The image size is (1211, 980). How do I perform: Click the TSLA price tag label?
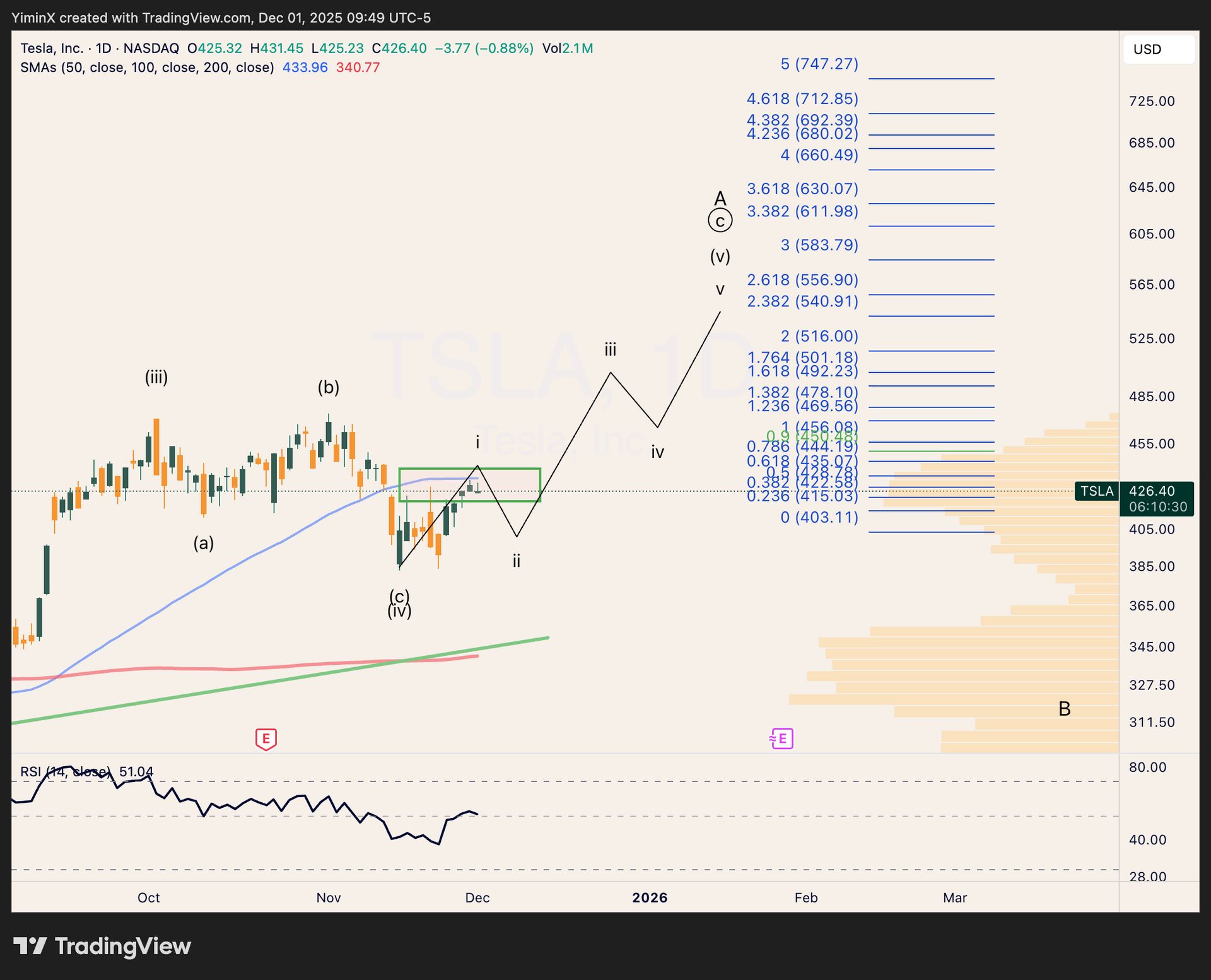pyautogui.click(x=1096, y=491)
